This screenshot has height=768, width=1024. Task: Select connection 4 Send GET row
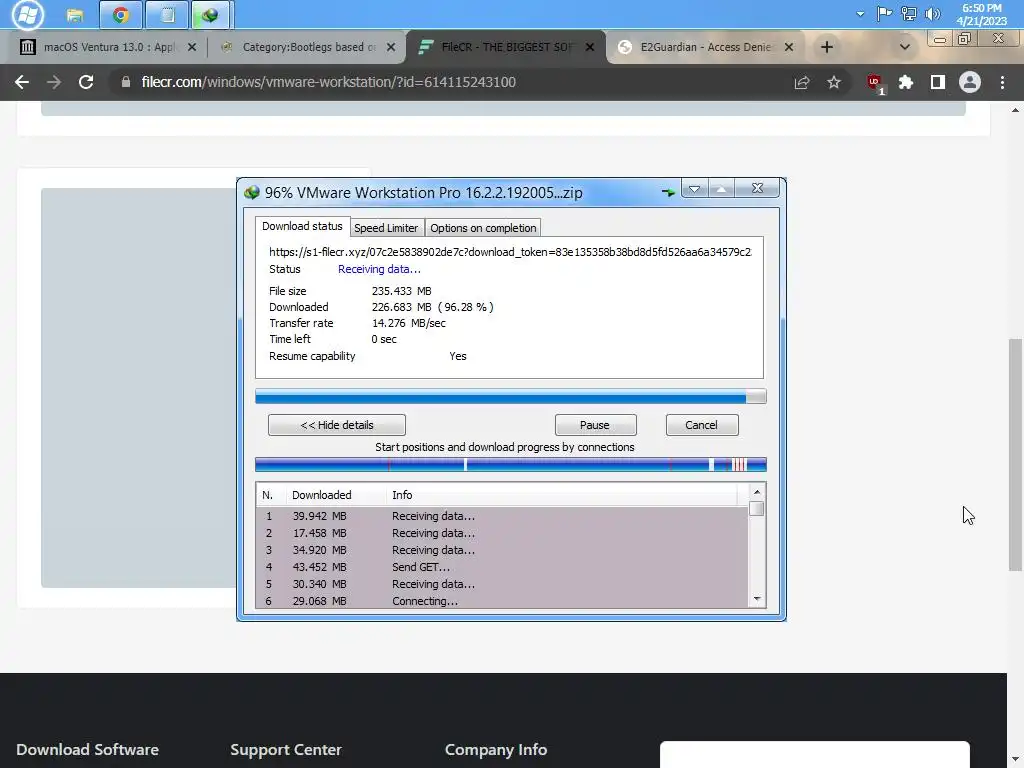pyautogui.click(x=502, y=567)
